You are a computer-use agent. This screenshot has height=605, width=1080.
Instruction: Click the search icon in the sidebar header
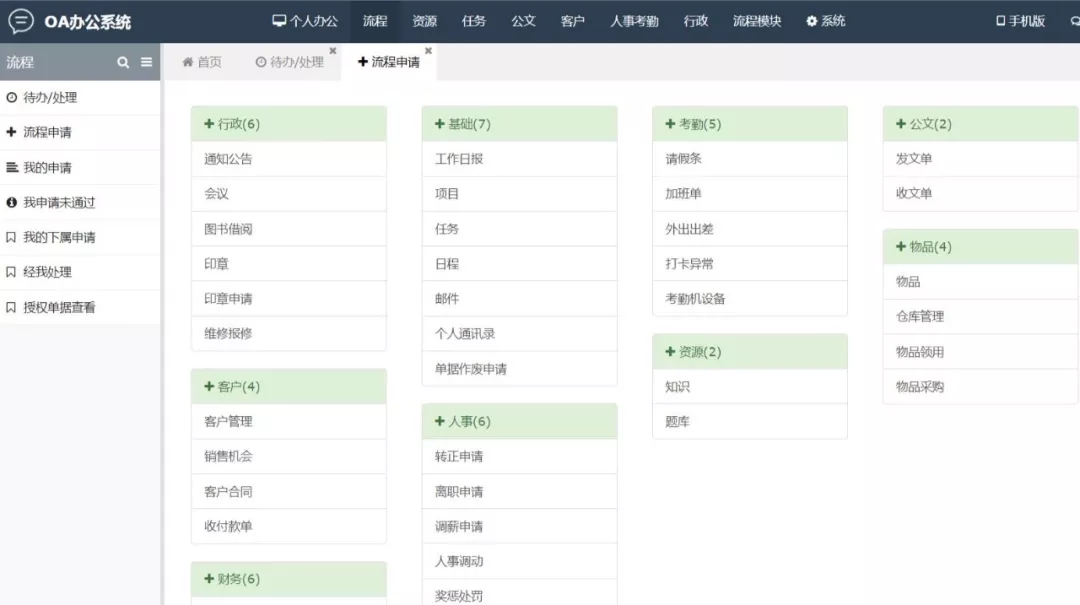tap(123, 62)
